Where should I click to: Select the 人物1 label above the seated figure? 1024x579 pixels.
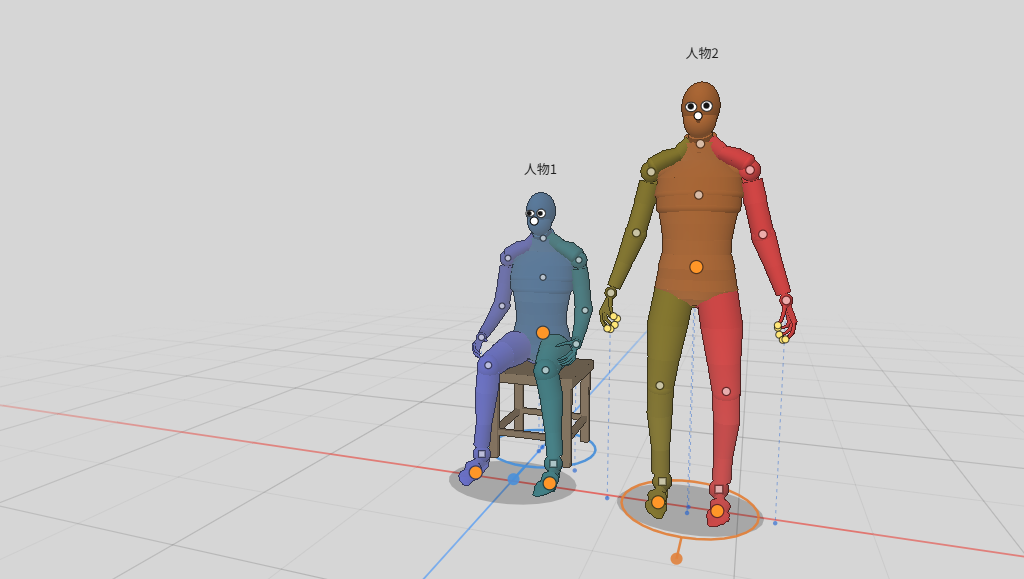tap(540, 170)
